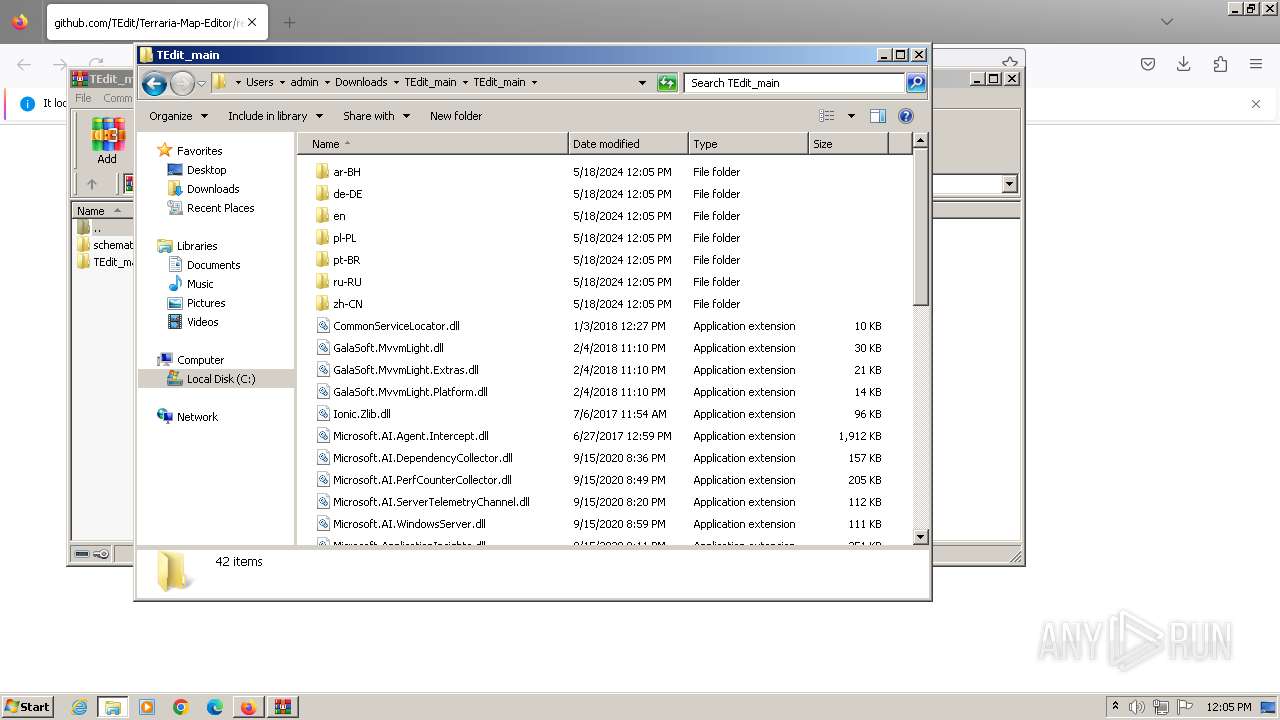This screenshot has height=720, width=1280.
Task: Click the Explorer Back navigation arrow
Action: coord(154,83)
